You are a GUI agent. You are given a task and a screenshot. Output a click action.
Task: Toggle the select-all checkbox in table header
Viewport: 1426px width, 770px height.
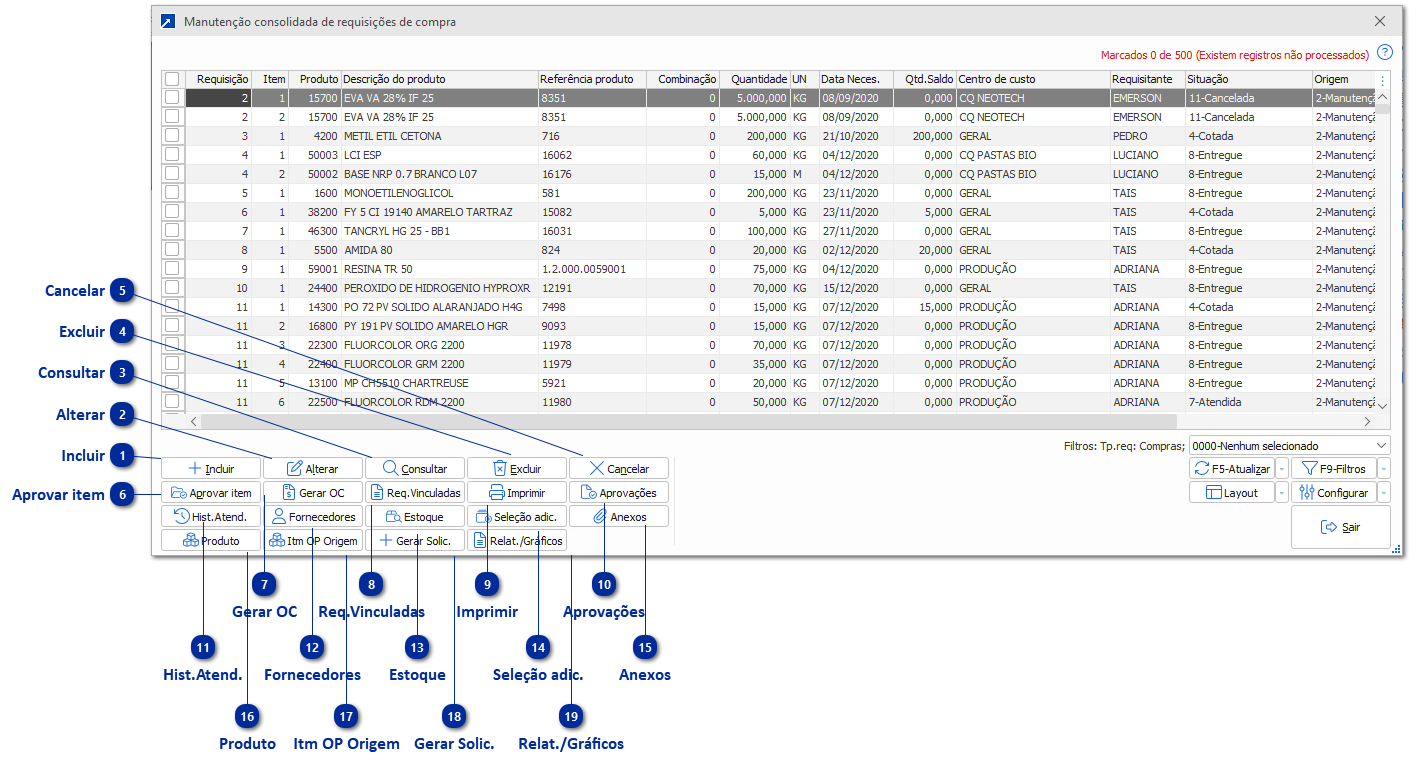click(173, 79)
